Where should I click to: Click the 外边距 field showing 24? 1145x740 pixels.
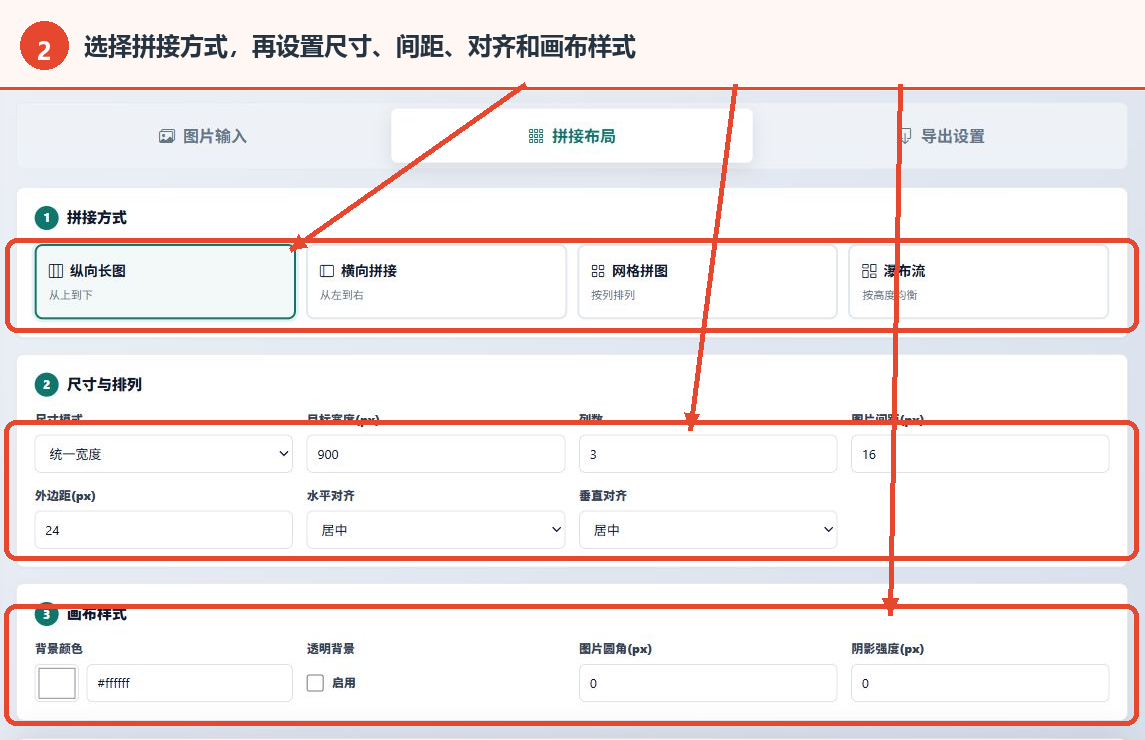(164, 530)
